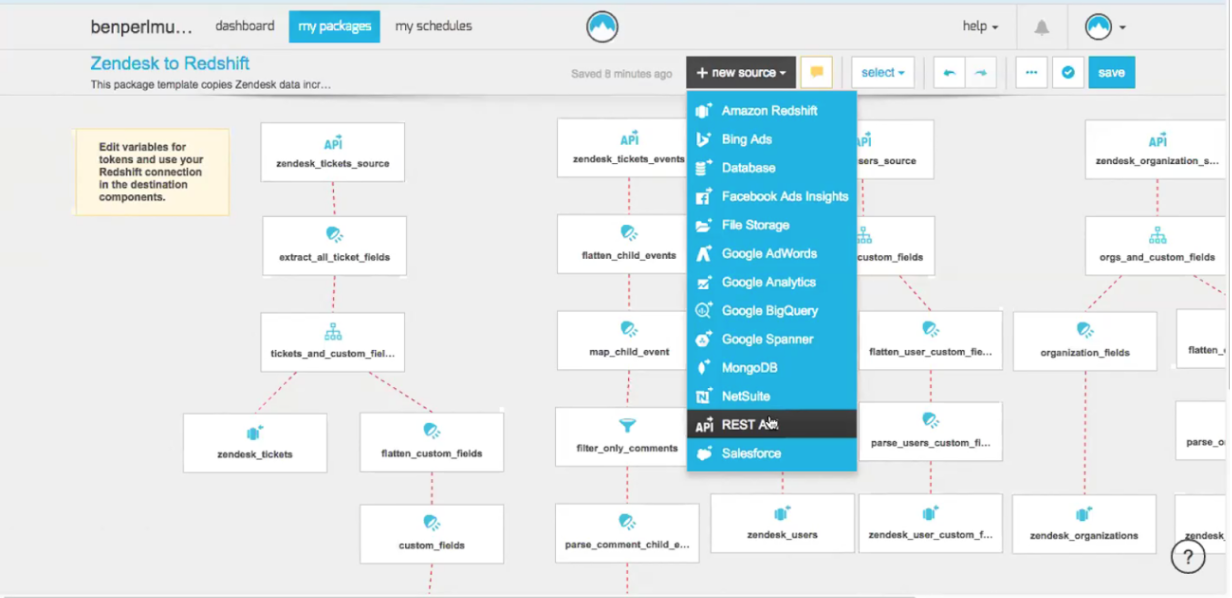The height and width of the screenshot is (598, 1232).
Task: Click the MongoDB leaf icon
Action: pos(704,368)
